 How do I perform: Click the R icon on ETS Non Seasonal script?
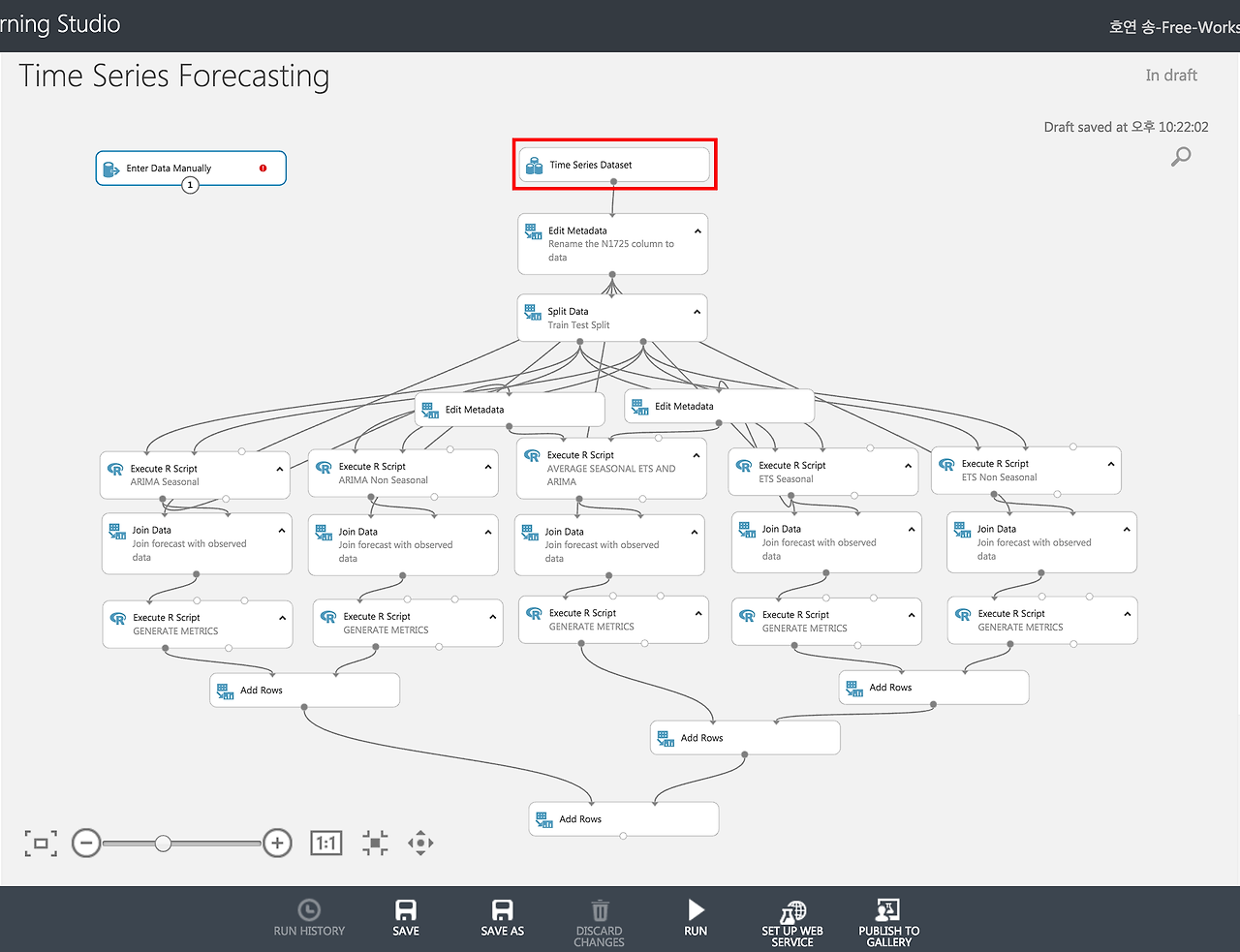tap(947, 464)
